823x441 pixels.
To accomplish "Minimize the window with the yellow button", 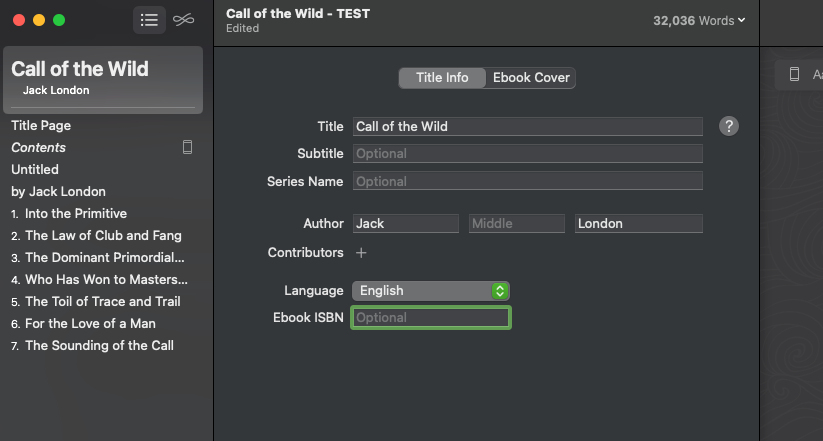I will (39, 20).
